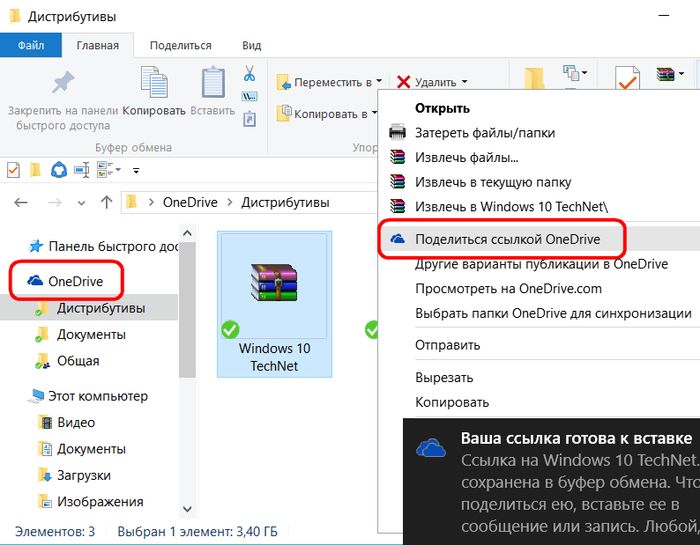Click the Paste clipboard icon
700x545 pixels.
[x=213, y=82]
